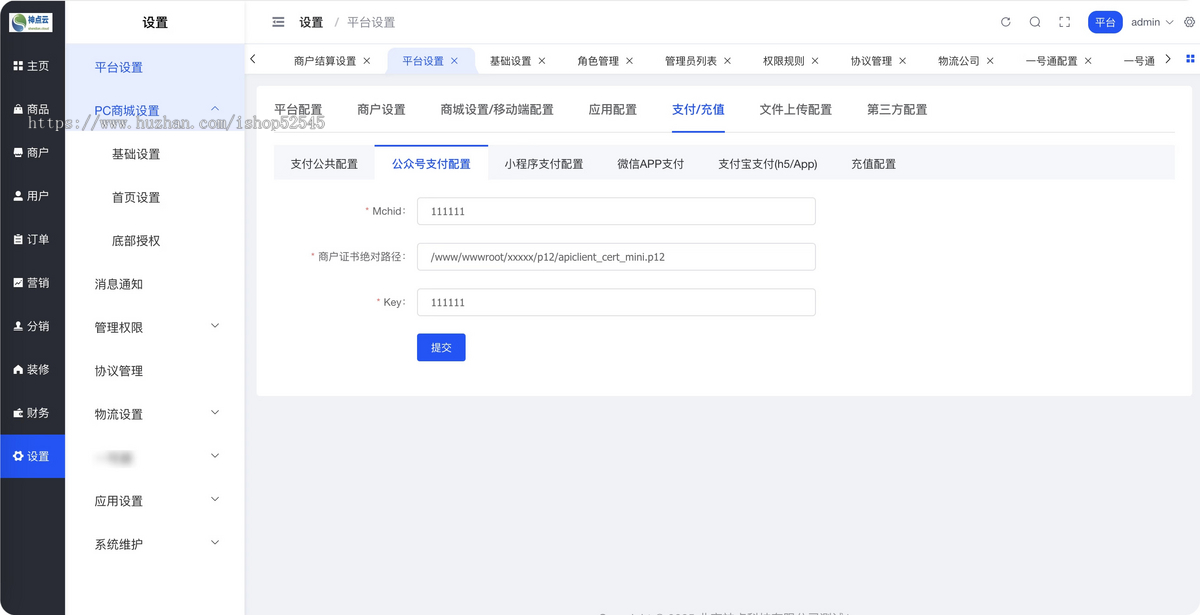Image resolution: width=1200 pixels, height=615 pixels.
Task: Switch to the 管理员列表 page tab
Action: click(x=691, y=61)
